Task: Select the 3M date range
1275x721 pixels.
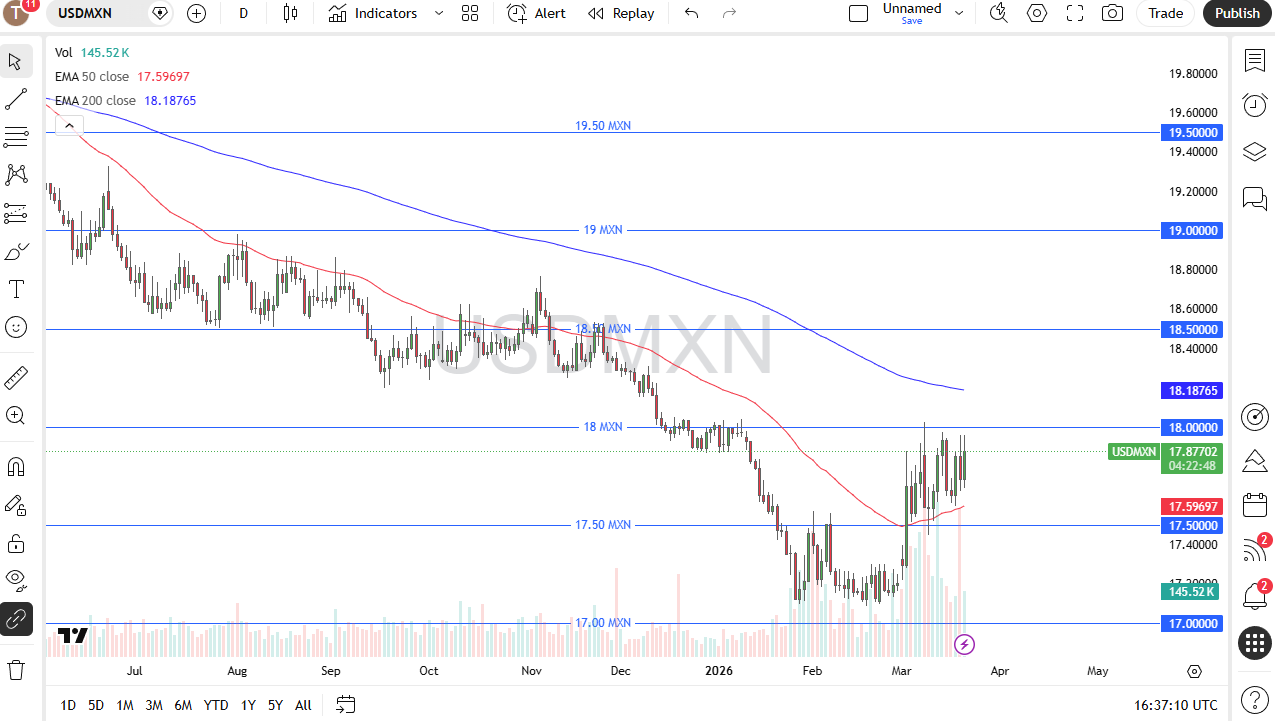Action: click(154, 705)
